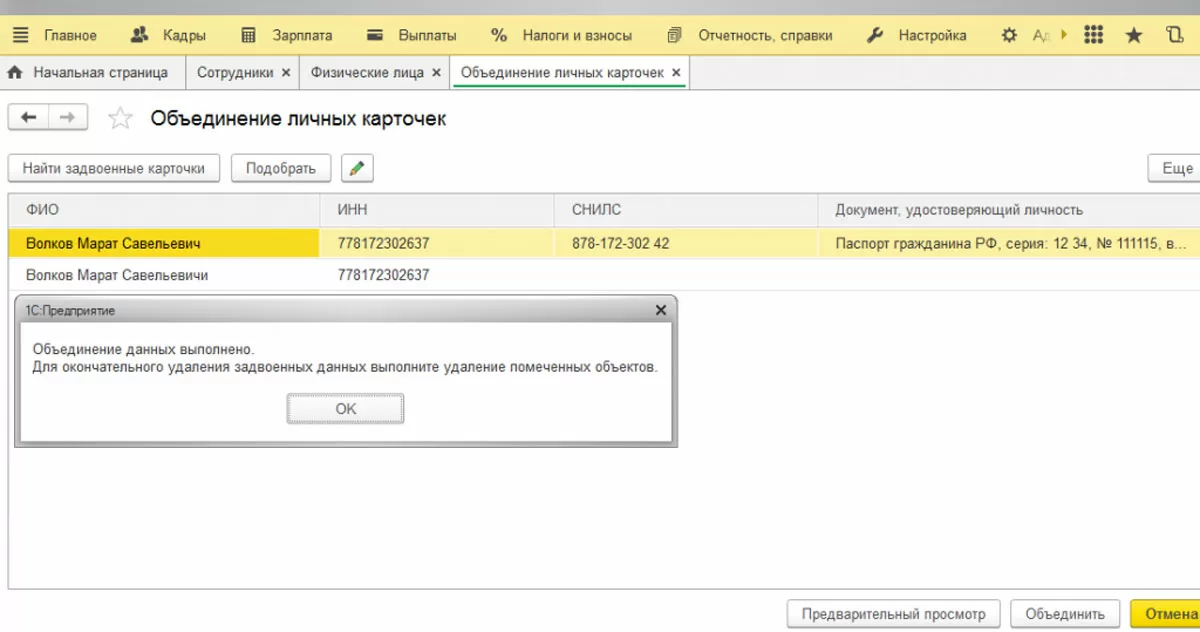This screenshot has height=632, width=1200.
Task: Open the hamburger main menu icon
Action: point(20,35)
